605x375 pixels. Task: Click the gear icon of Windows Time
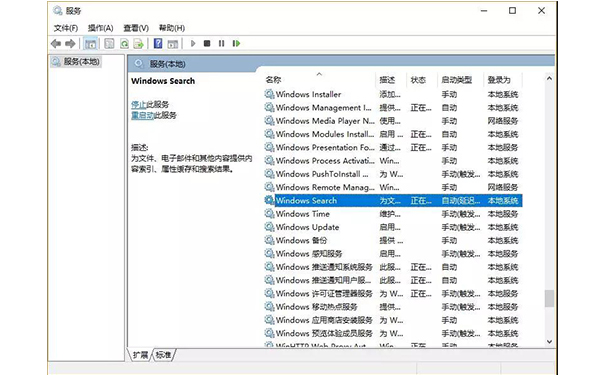269,214
